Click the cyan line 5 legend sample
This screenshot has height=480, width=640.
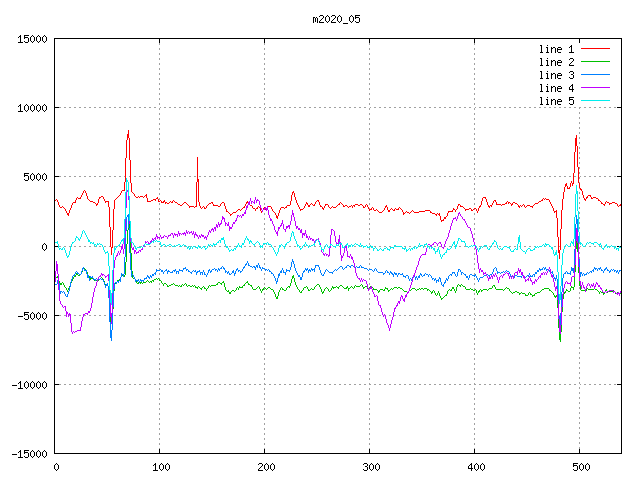(595, 101)
